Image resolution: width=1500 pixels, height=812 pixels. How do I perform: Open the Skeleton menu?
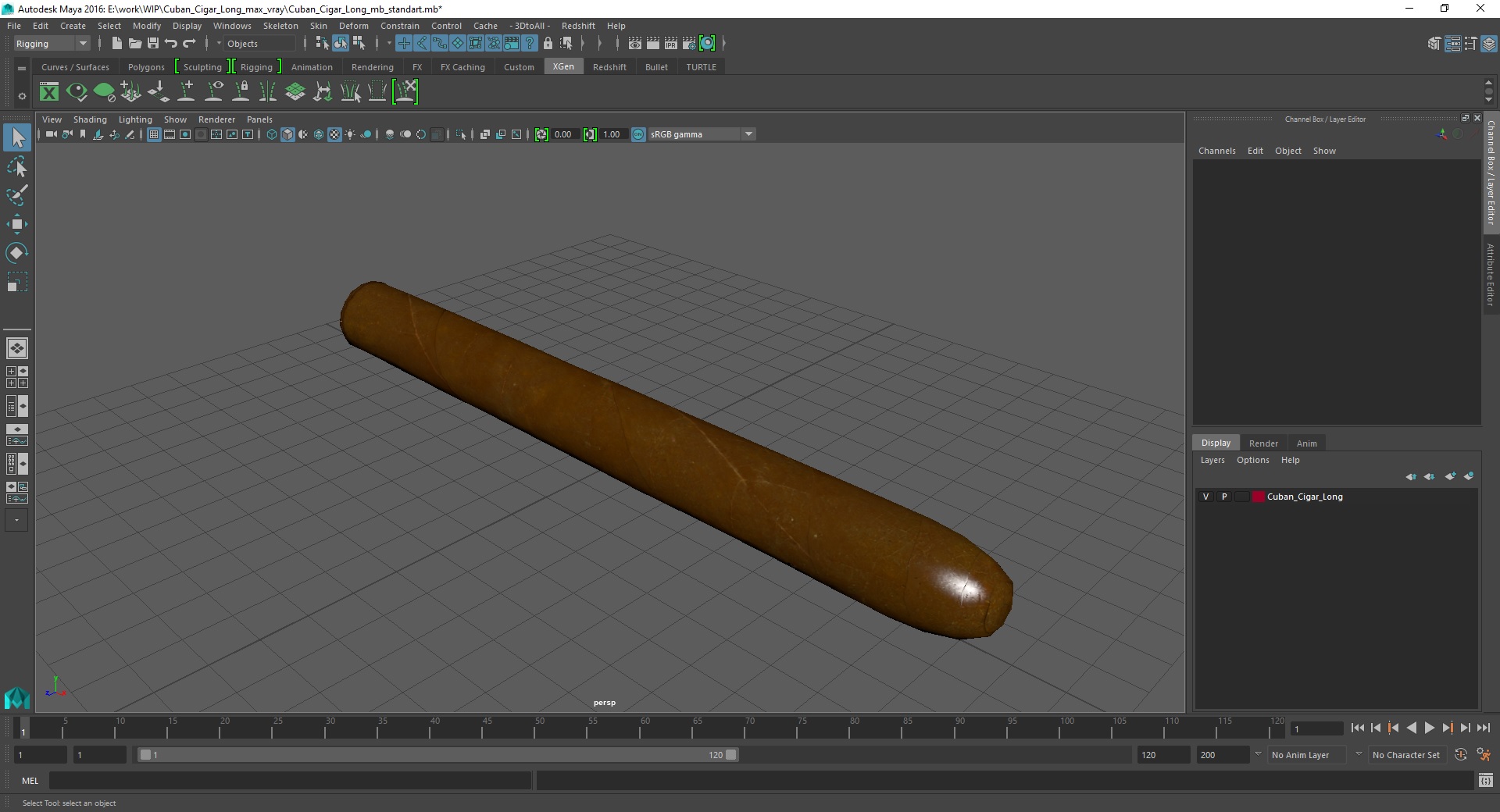[280, 26]
